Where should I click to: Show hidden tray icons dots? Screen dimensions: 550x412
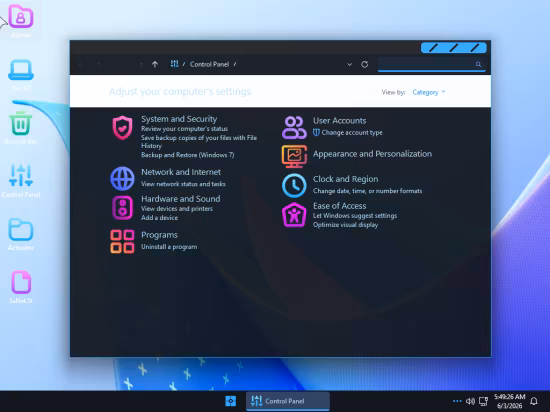[x=457, y=401]
